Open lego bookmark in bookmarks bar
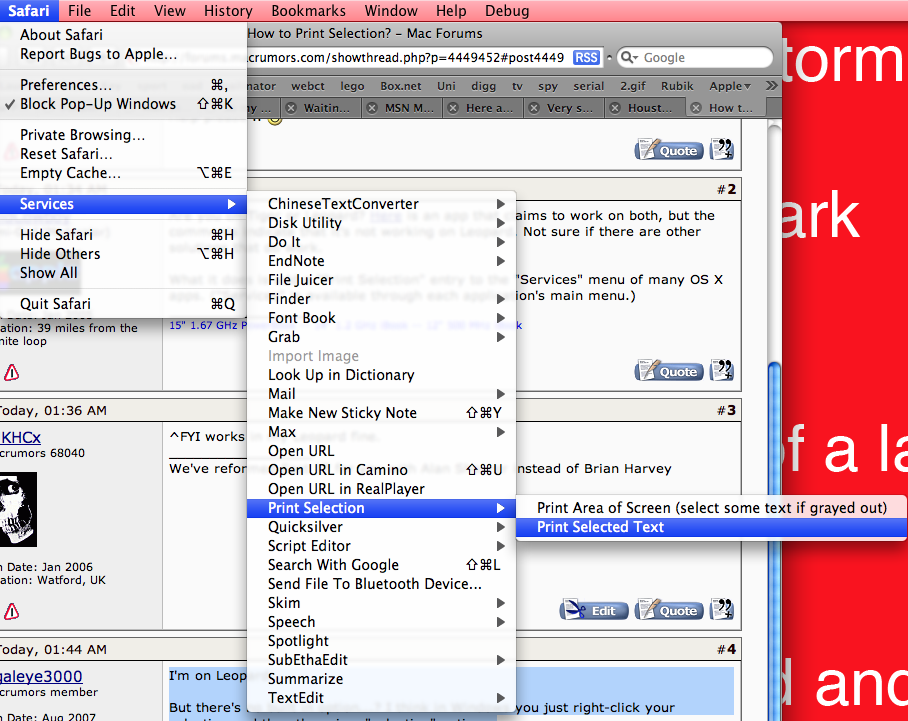 (352, 86)
